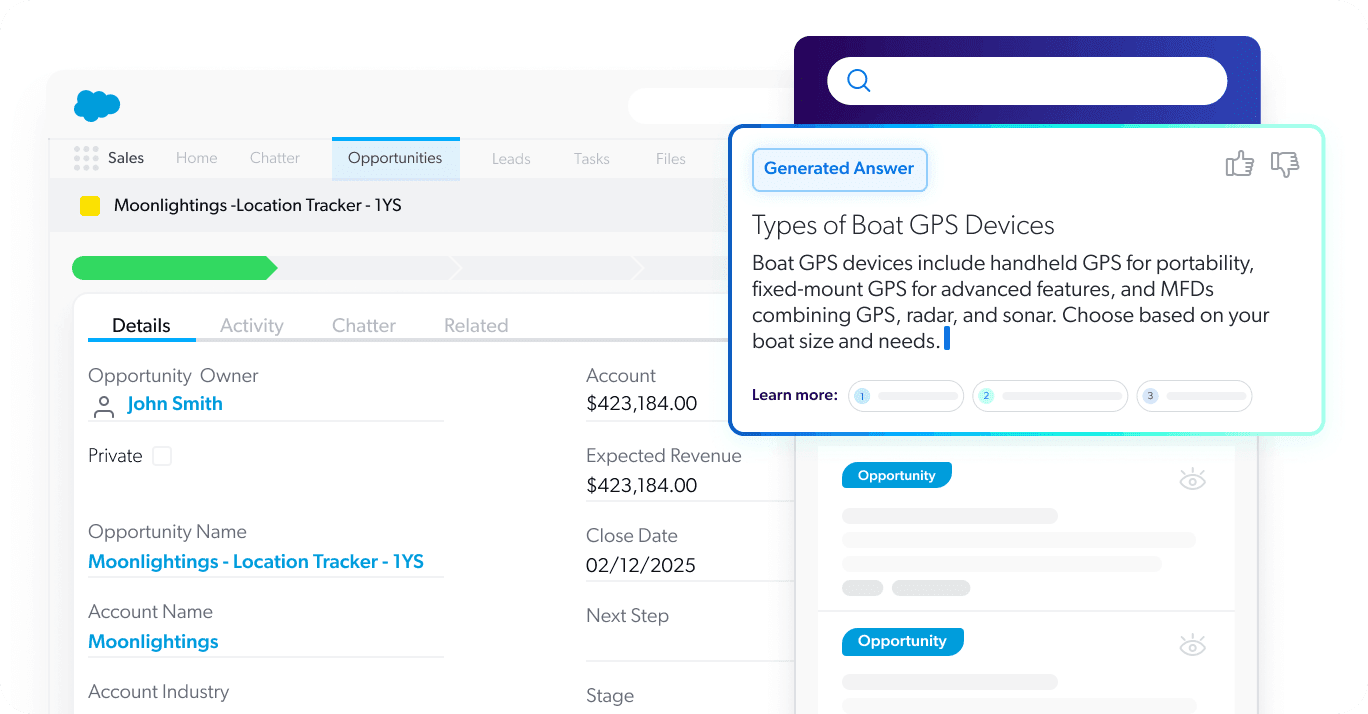Give thumbs down to generated answer

1285,165
